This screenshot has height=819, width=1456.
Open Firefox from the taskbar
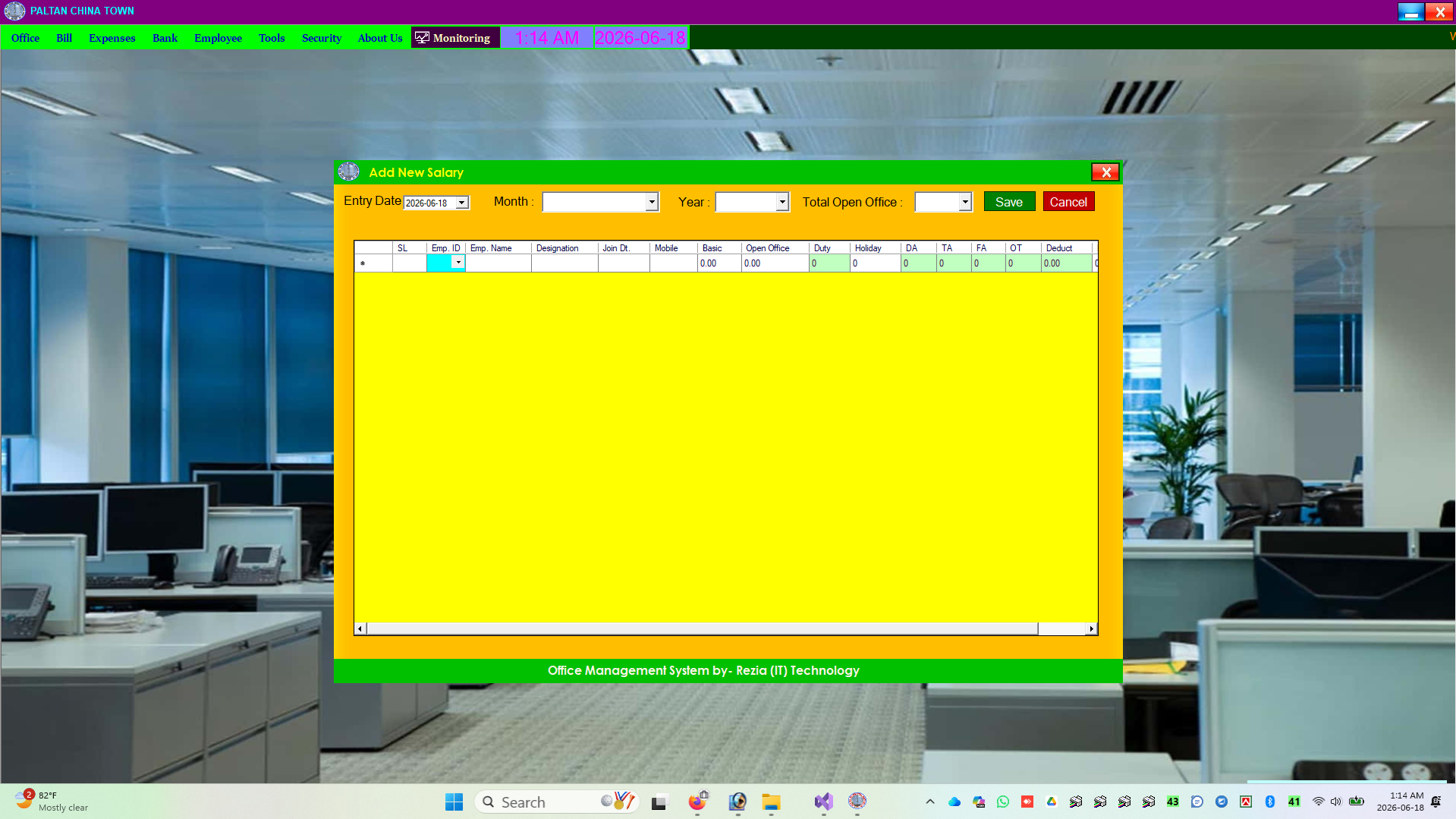click(x=697, y=802)
